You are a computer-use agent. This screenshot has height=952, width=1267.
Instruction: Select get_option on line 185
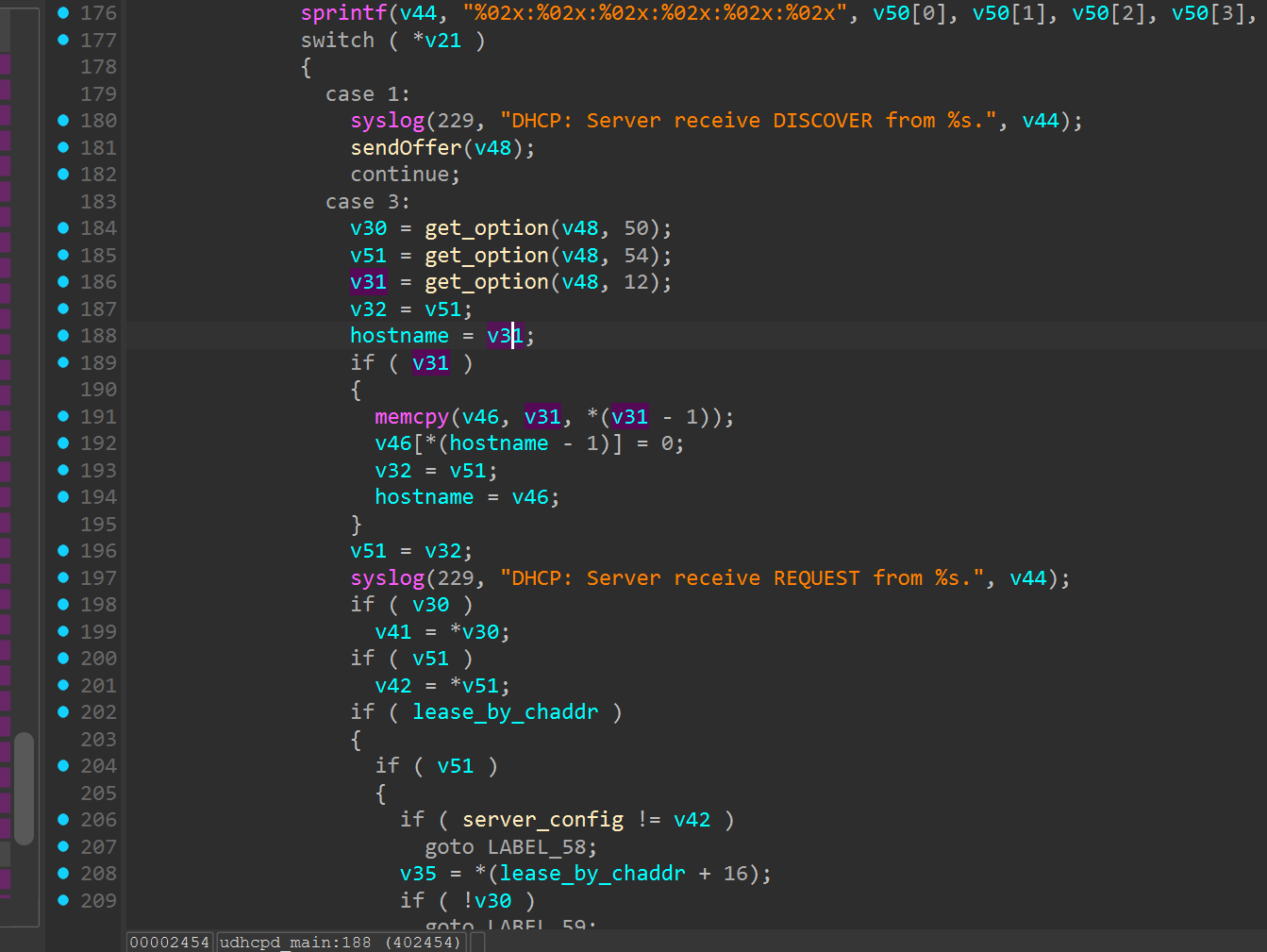[x=487, y=256]
